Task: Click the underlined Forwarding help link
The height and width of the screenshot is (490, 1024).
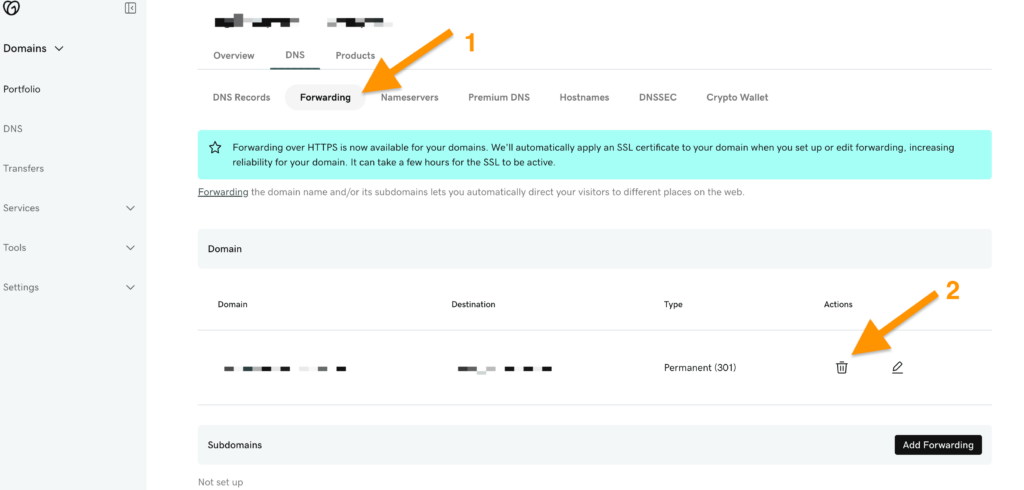Action: (223, 193)
